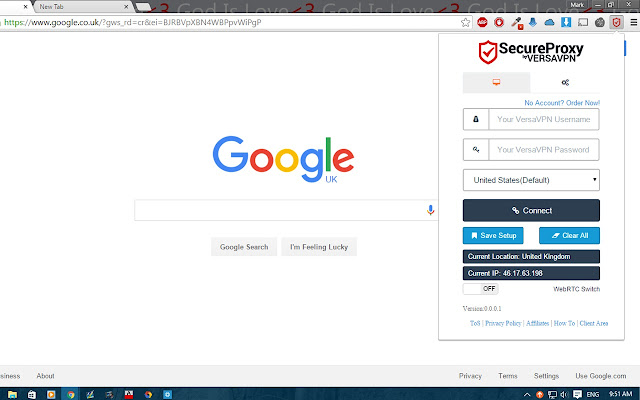Open the ToS link
The width and height of the screenshot is (640, 400).
(475, 323)
